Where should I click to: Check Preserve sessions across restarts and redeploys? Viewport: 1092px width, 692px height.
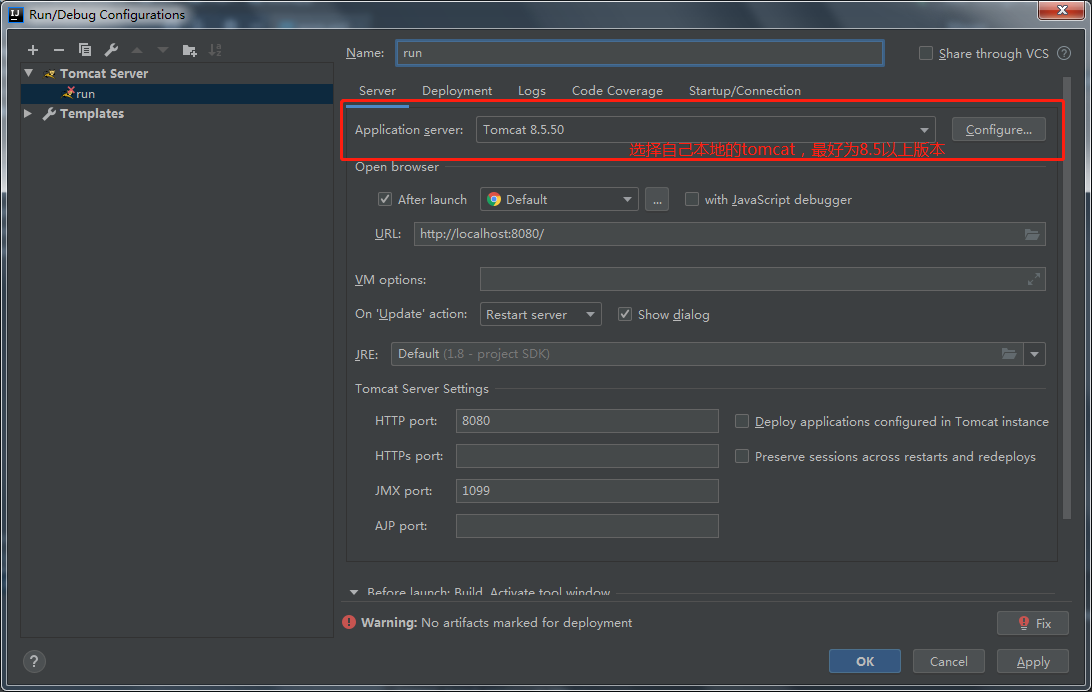[x=742, y=456]
